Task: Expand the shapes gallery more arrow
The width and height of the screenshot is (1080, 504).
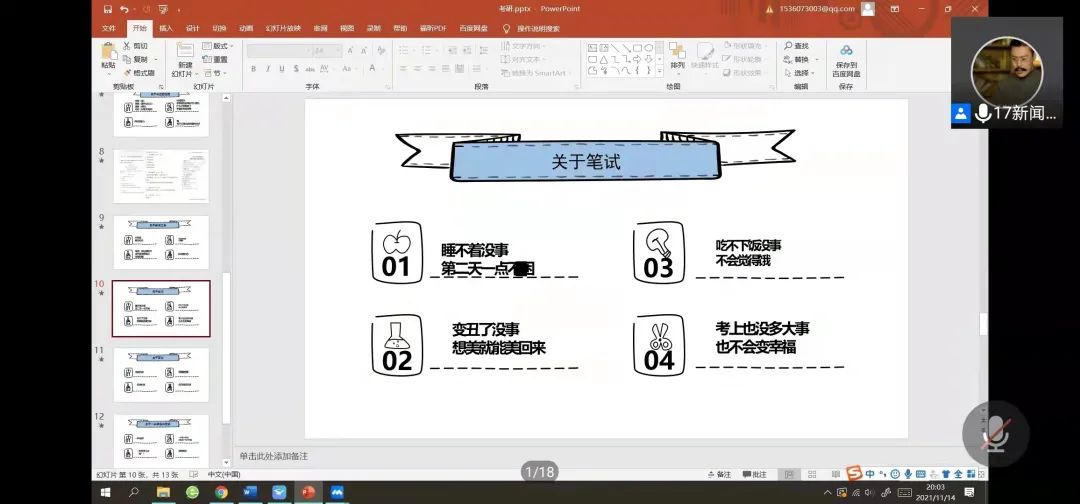Action: (659, 71)
